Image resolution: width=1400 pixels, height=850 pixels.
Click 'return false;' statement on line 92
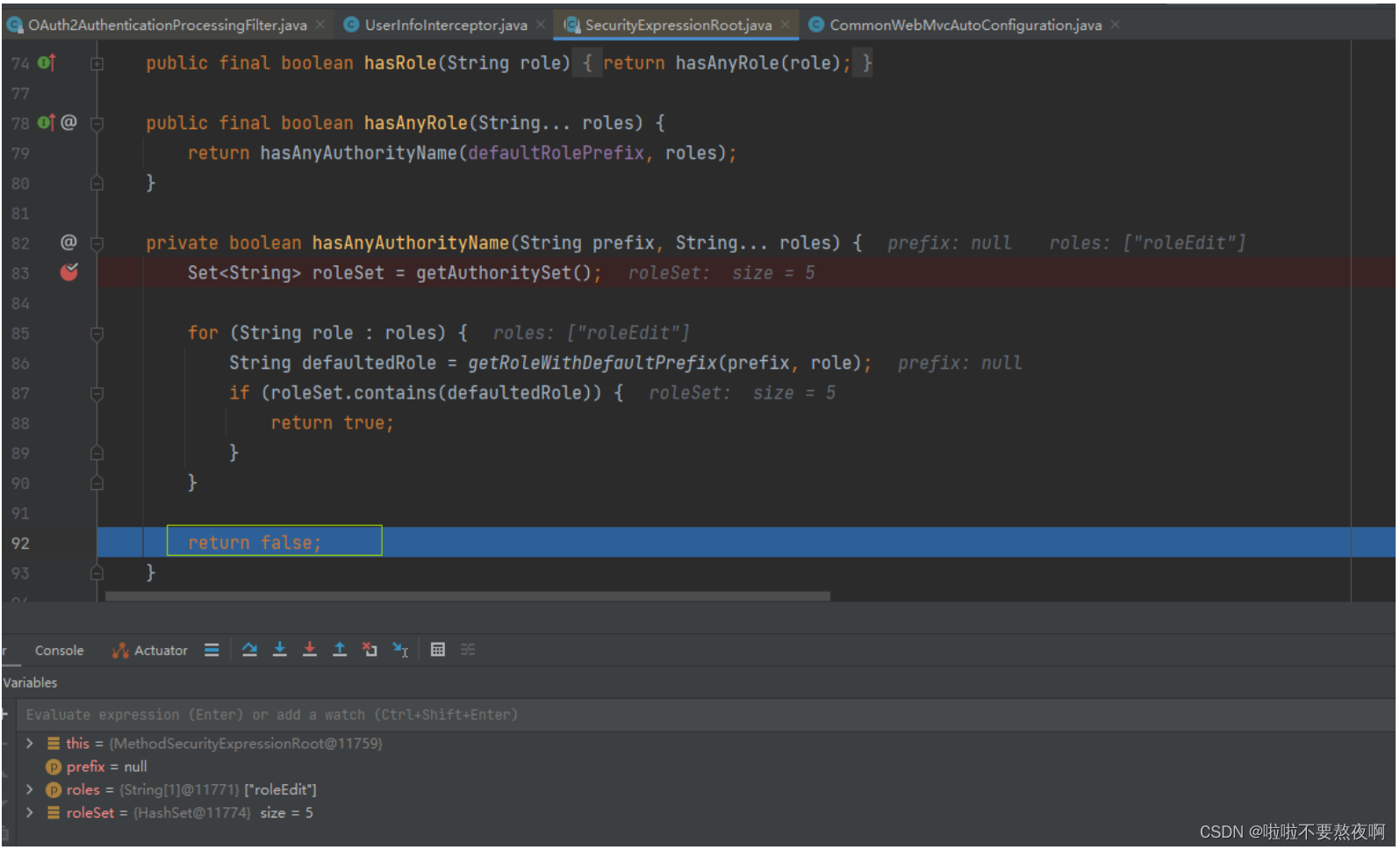pos(255,543)
